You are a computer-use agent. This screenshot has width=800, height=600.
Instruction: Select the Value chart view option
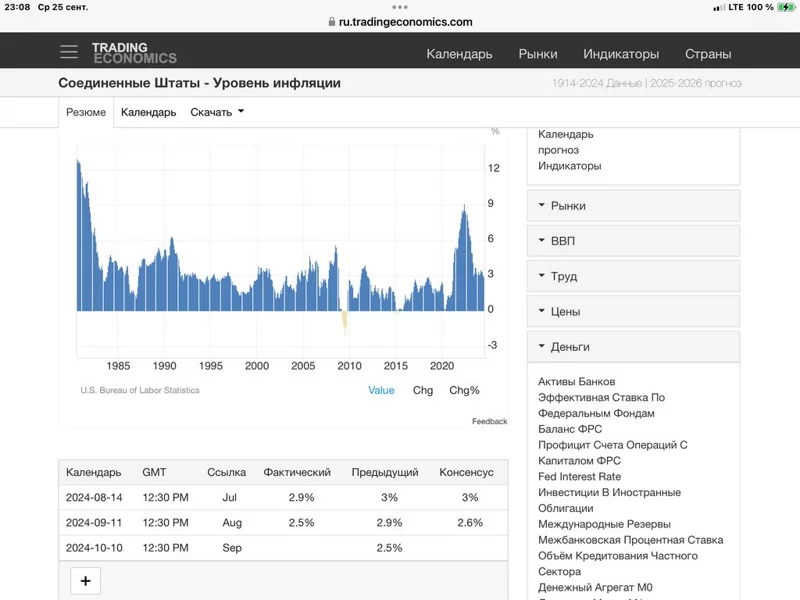[381, 390]
